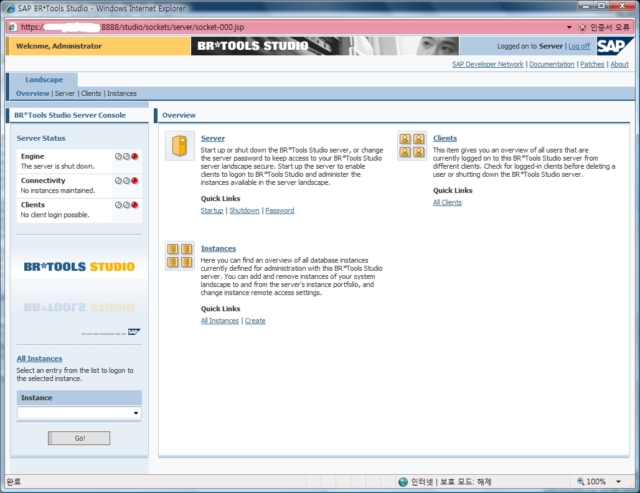The height and width of the screenshot is (493, 640).
Task: Click the Clients four-user icon
Action: pyautogui.click(x=411, y=146)
